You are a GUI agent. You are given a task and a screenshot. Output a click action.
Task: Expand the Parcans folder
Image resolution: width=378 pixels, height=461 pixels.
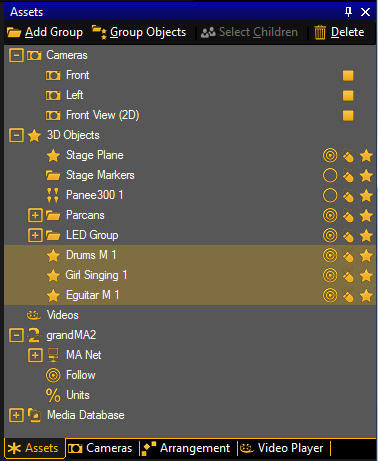tap(35, 215)
